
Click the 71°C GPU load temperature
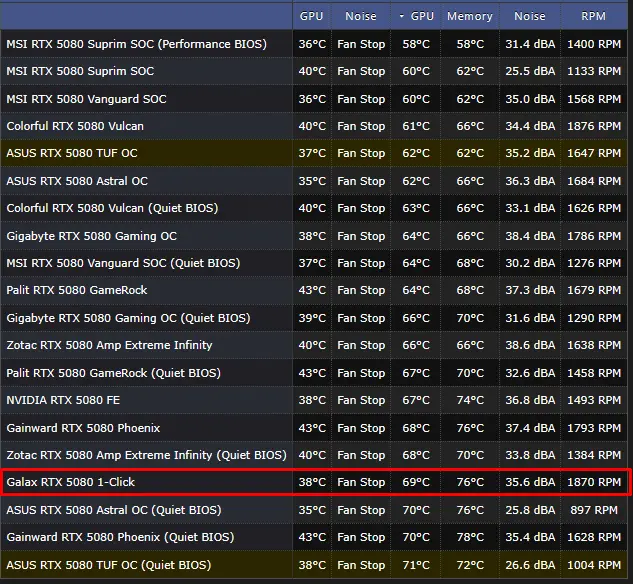click(416, 565)
